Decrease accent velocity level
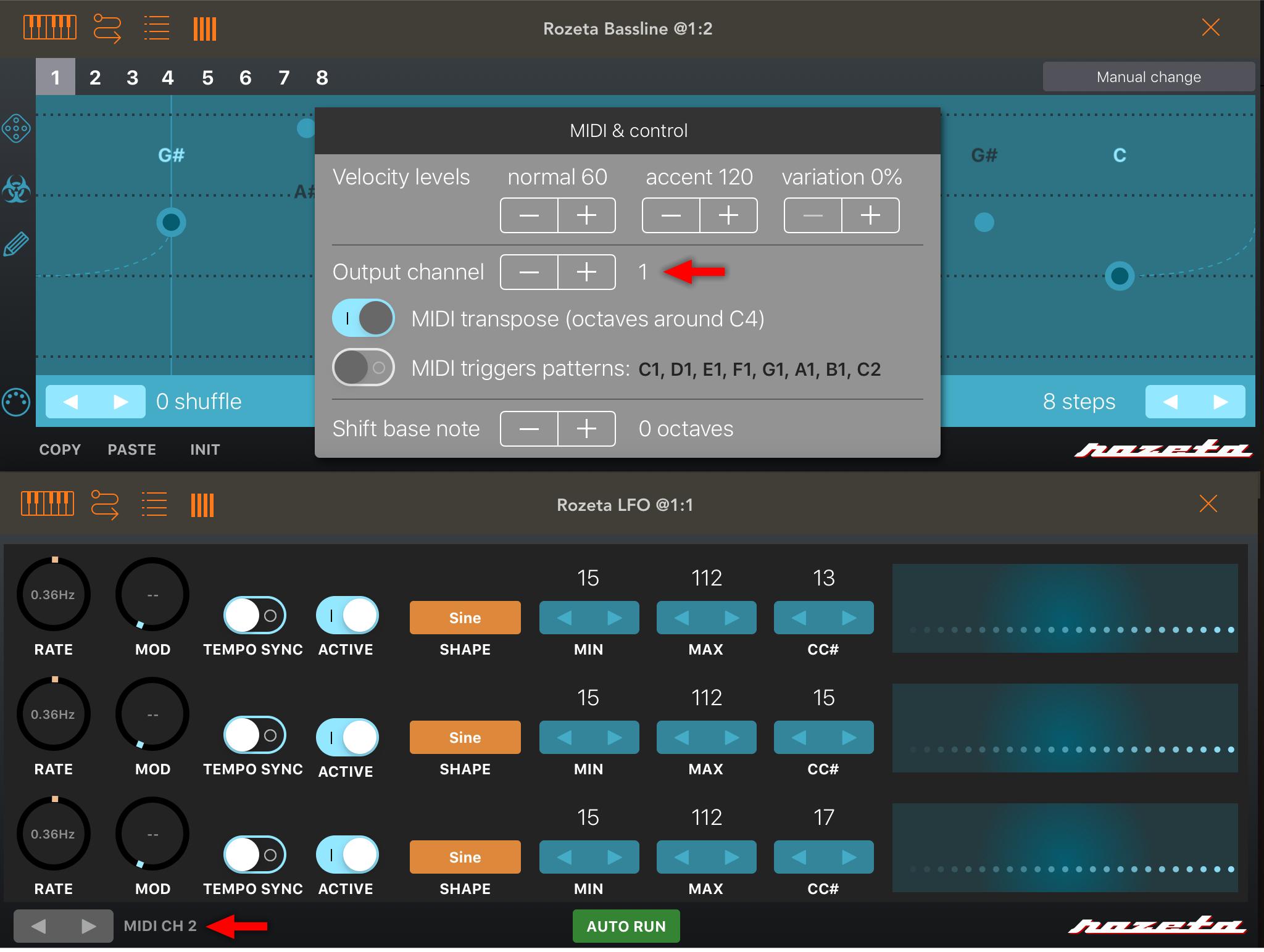 [x=671, y=215]
